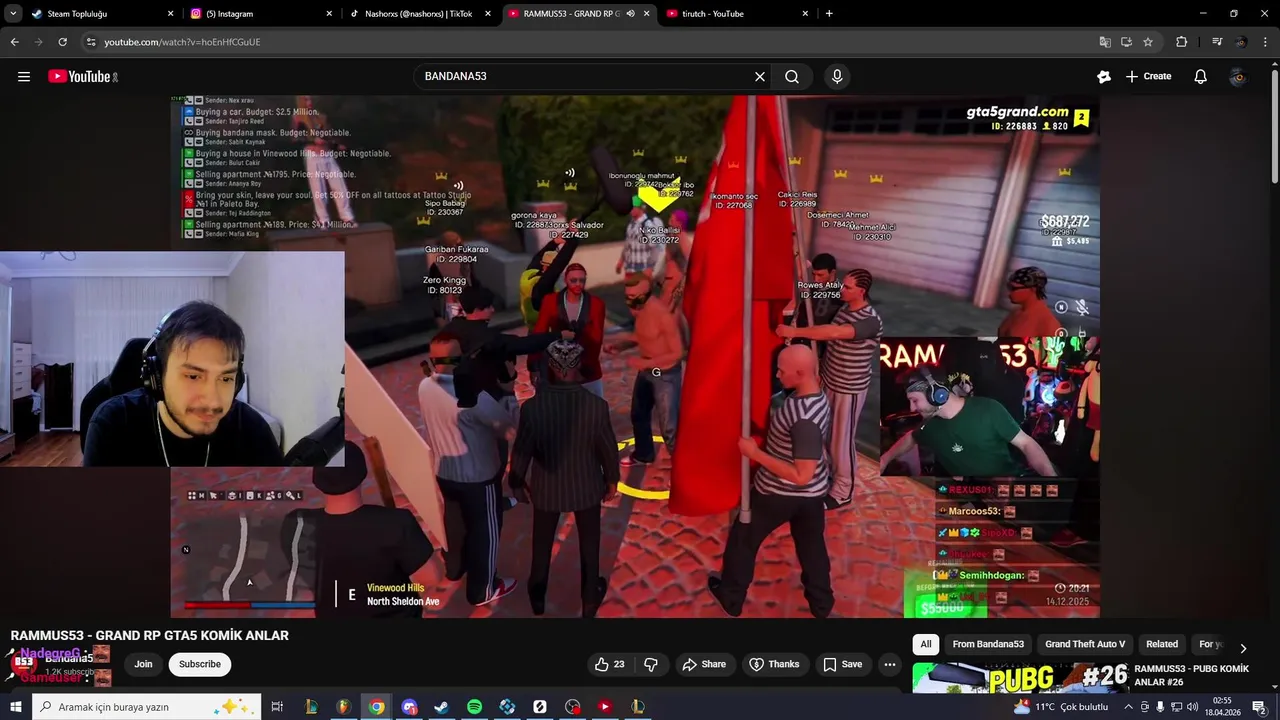Open the YouTube notifications bell
This screenshot has width=1280, height=720.
(1200, 76)
